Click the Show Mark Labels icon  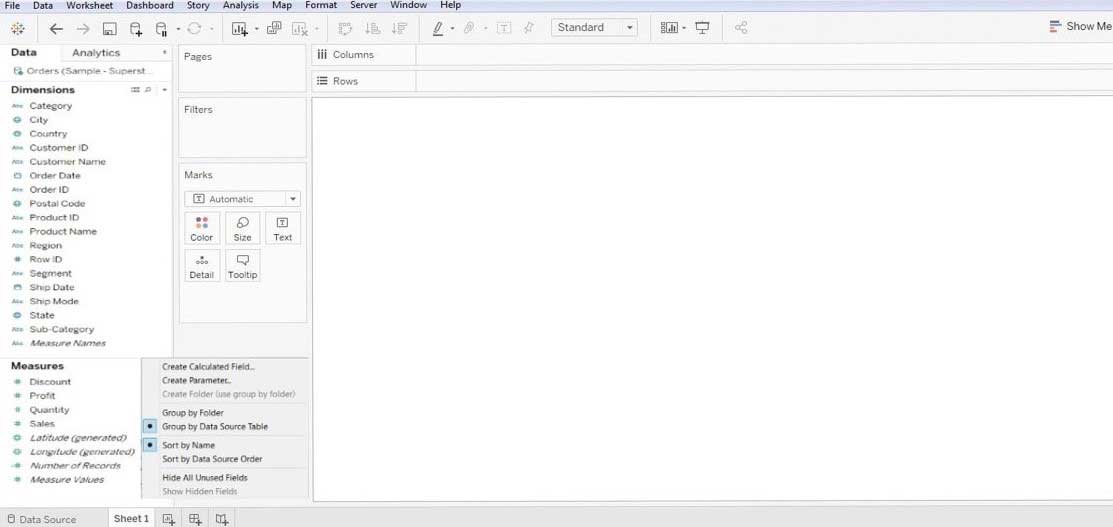click(x=503, y=28)
